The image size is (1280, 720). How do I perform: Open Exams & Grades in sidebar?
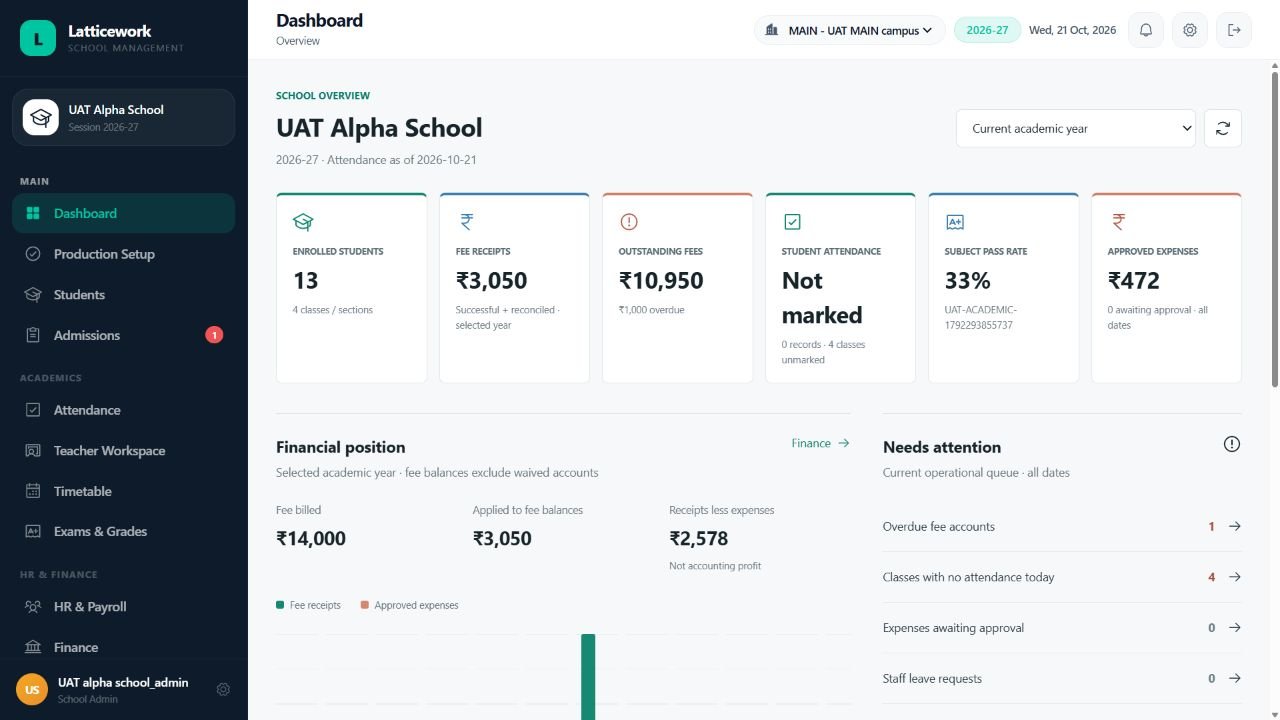tap(124, 532)
